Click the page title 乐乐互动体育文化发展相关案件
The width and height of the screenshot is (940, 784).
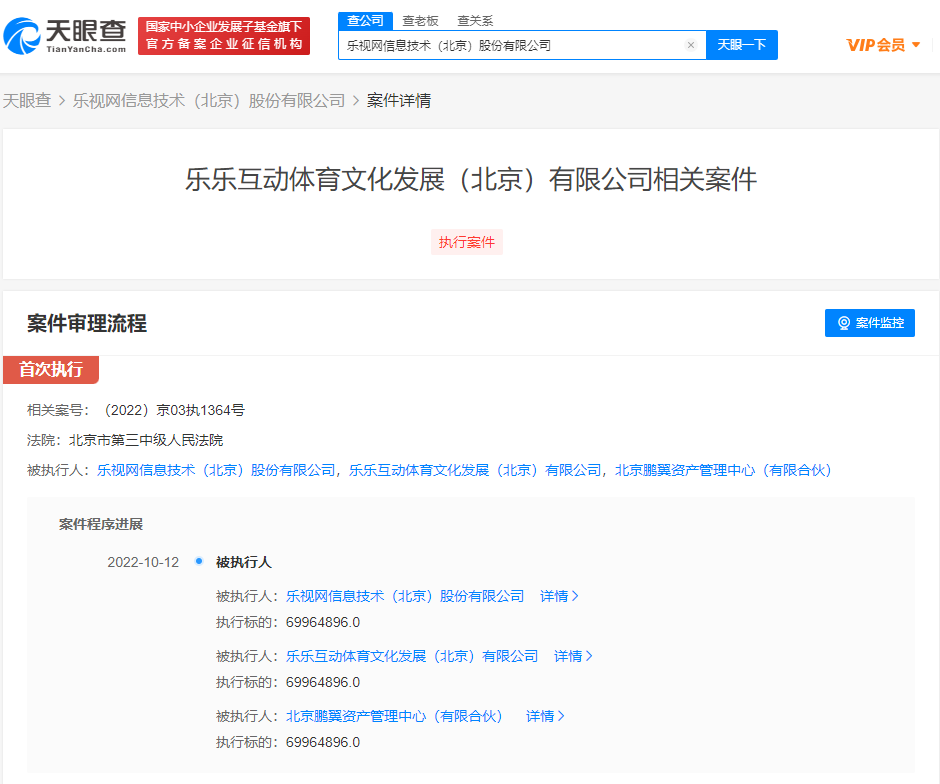(471, 179)
